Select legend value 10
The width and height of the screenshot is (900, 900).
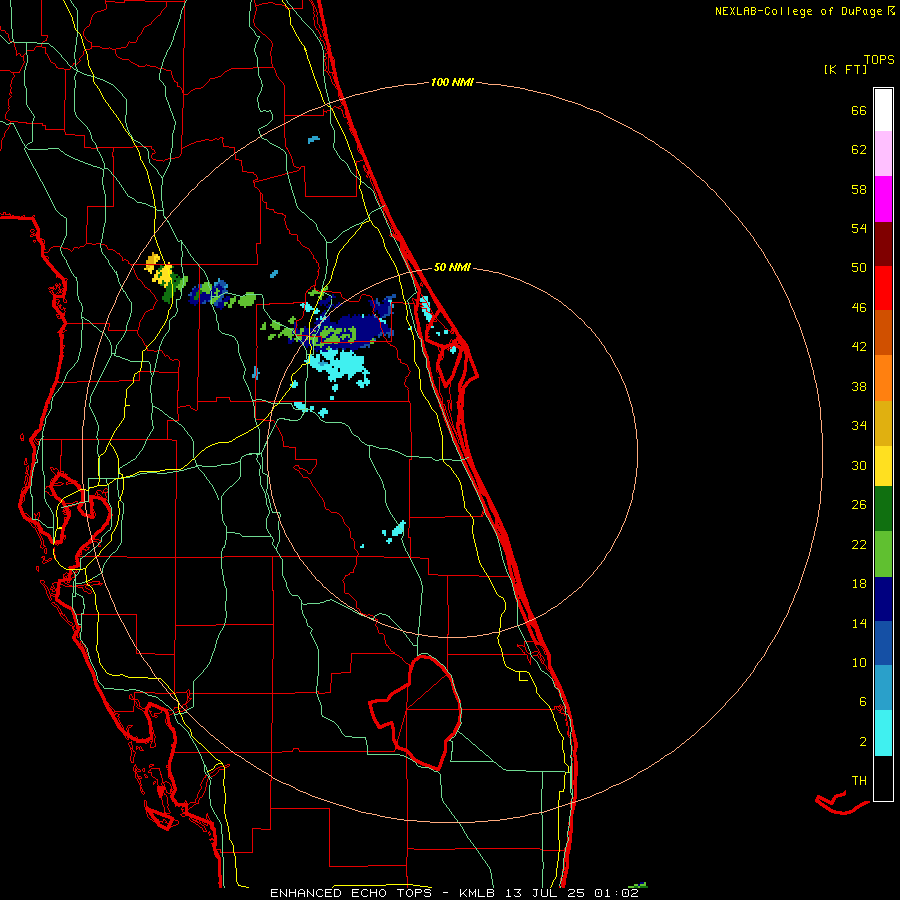859,662
